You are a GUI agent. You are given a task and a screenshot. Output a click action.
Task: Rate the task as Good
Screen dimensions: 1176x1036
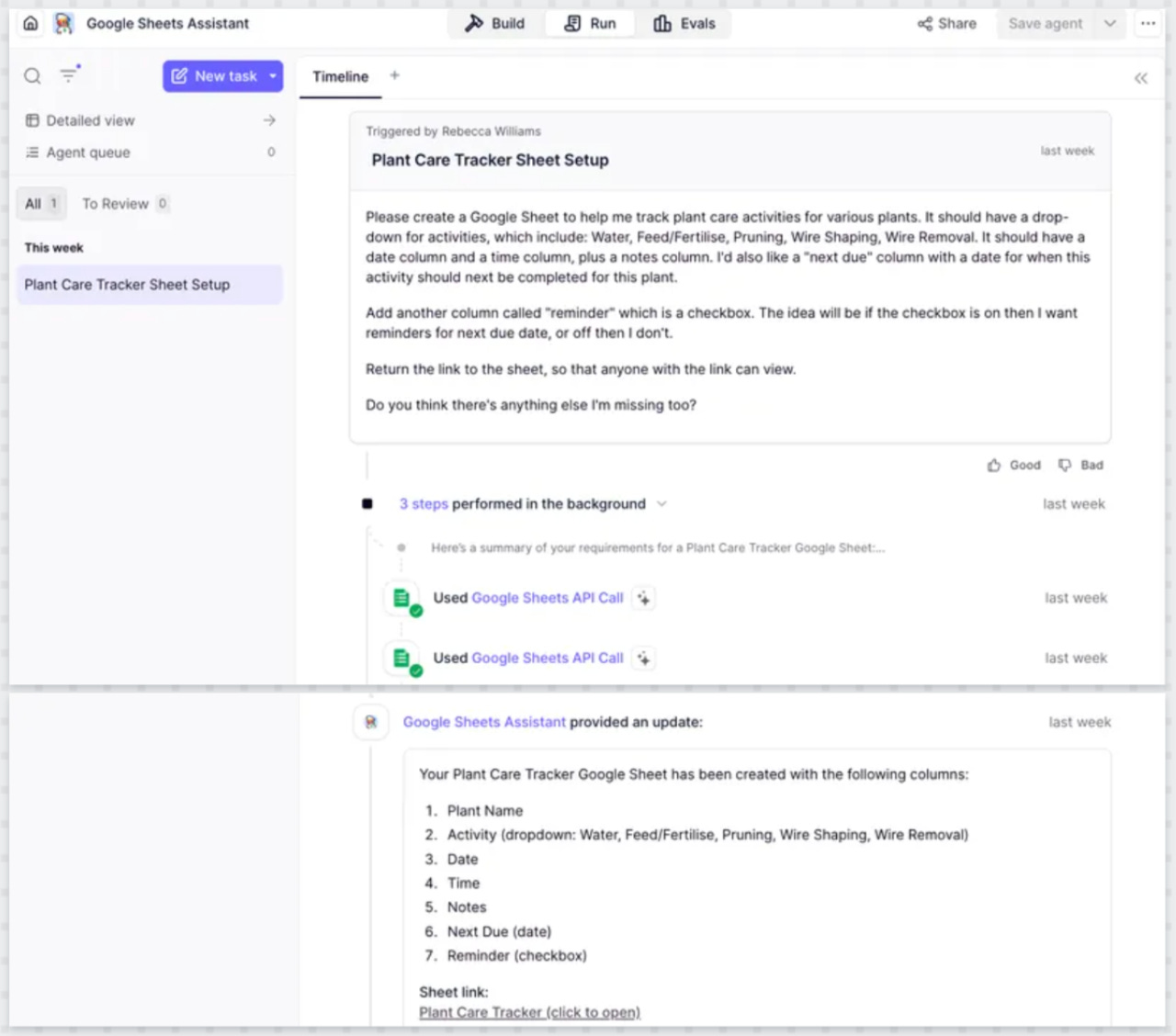pos(1014,466)
